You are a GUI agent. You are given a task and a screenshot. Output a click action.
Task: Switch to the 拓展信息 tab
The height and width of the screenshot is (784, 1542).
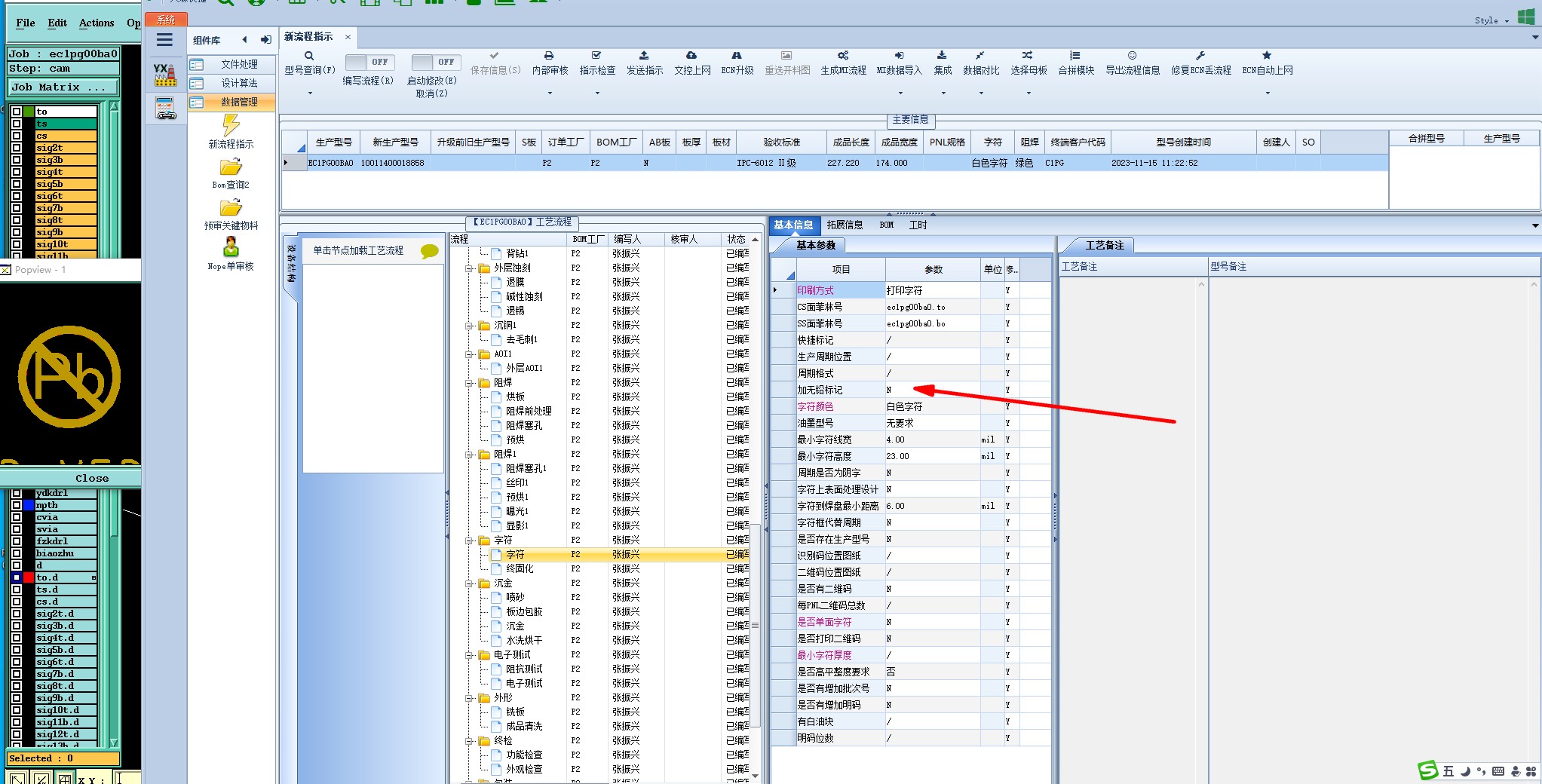[845, 225]
